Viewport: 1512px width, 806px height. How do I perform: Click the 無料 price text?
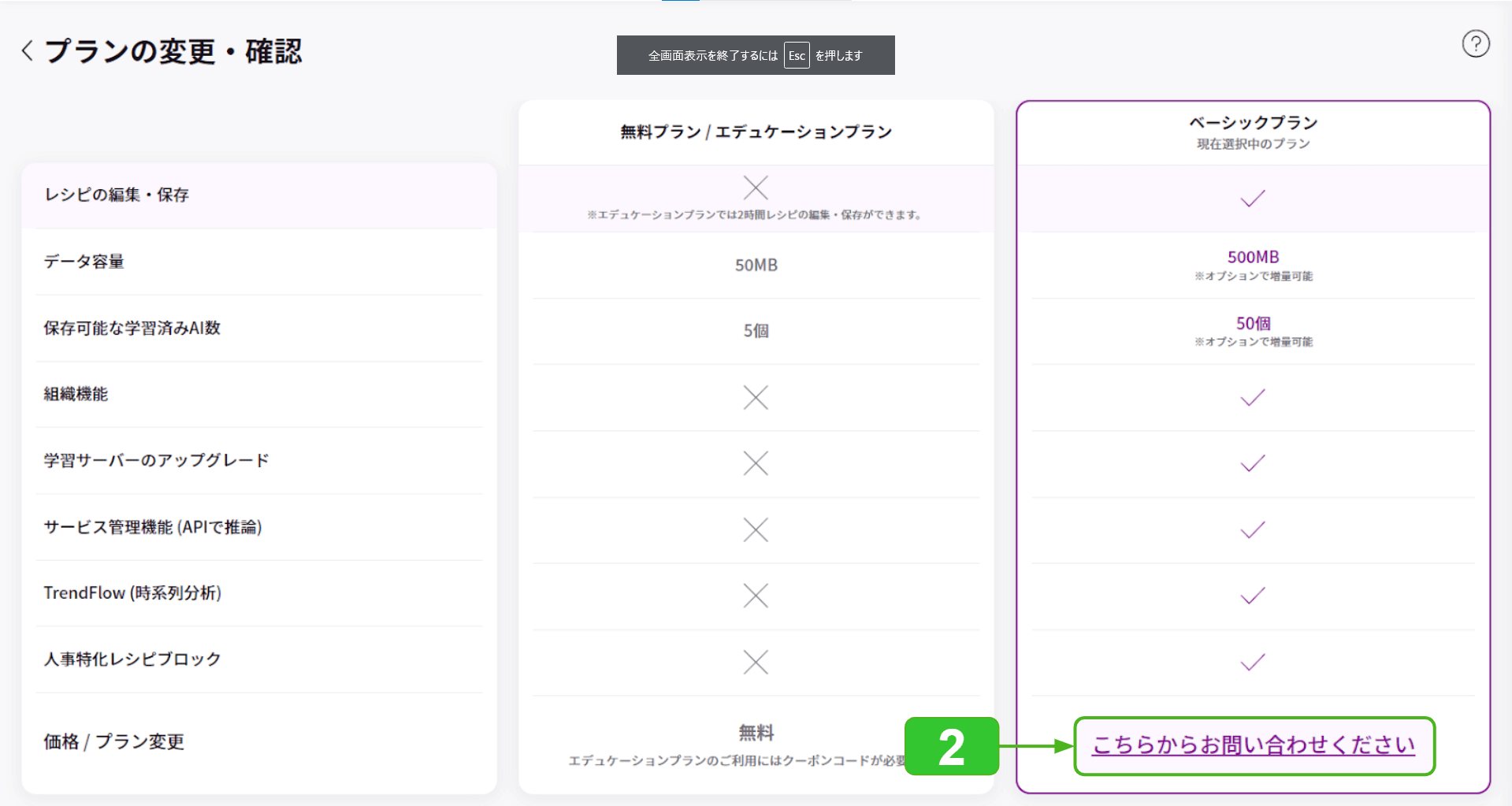[756, 733]
